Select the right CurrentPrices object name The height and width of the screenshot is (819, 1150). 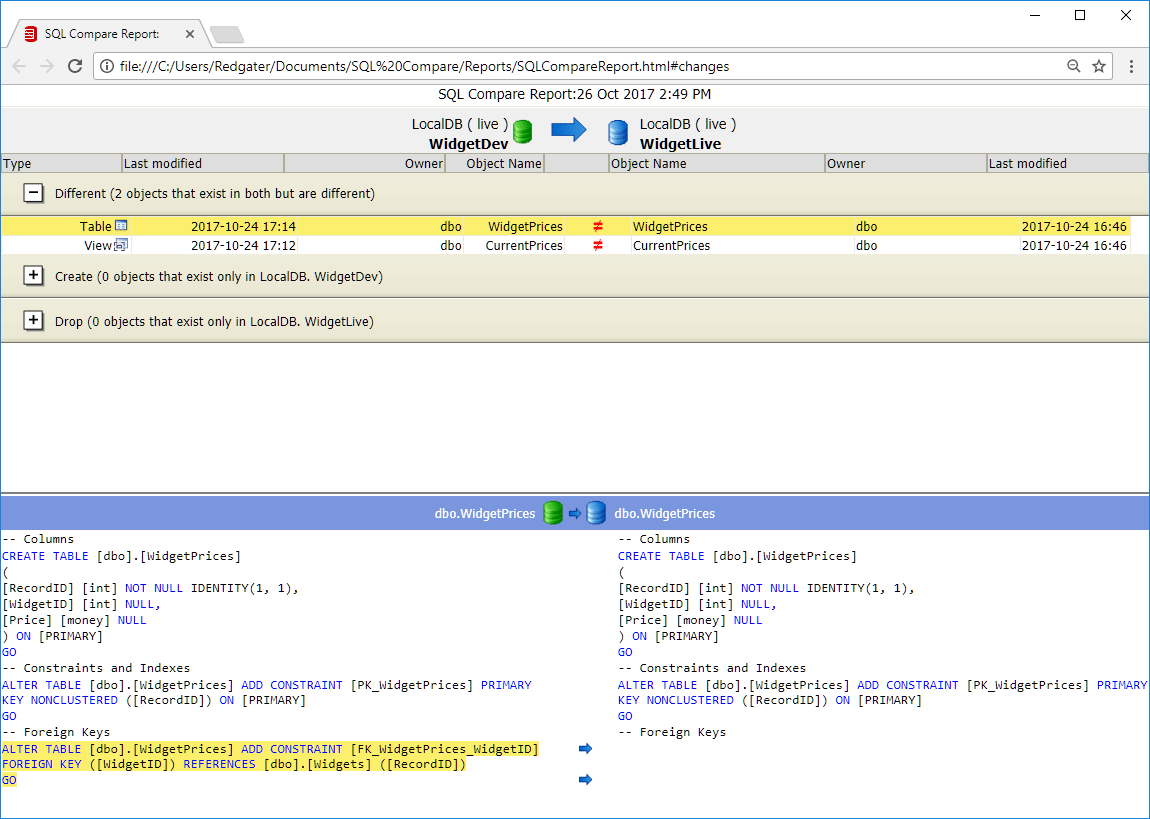(671, 246)
